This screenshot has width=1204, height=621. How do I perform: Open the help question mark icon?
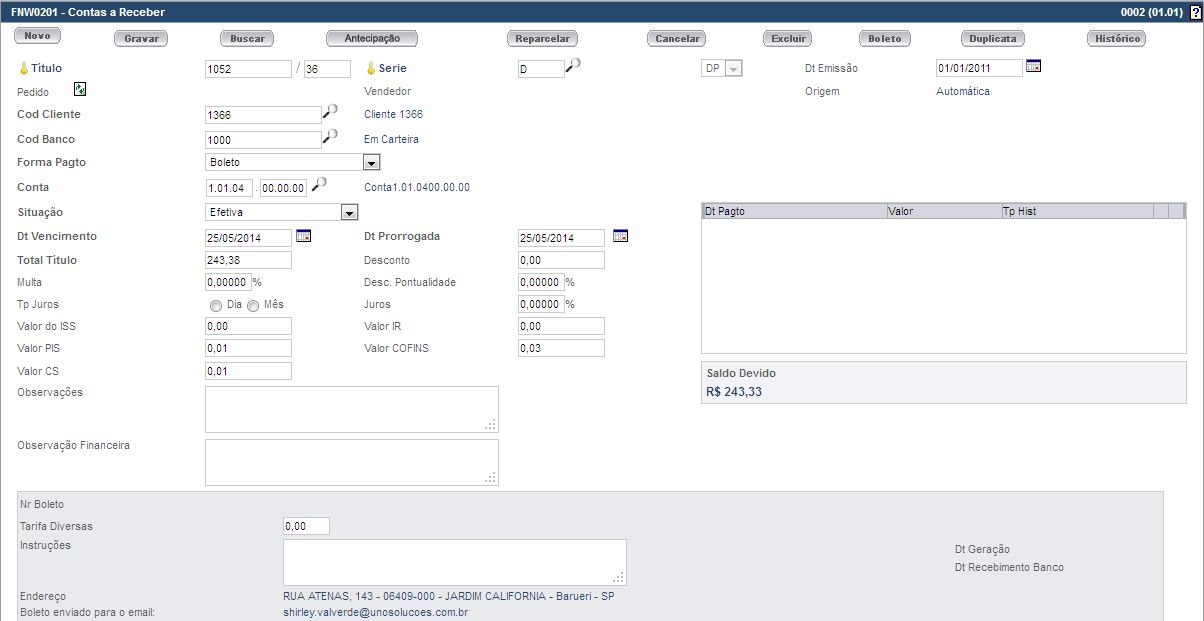1196,12
